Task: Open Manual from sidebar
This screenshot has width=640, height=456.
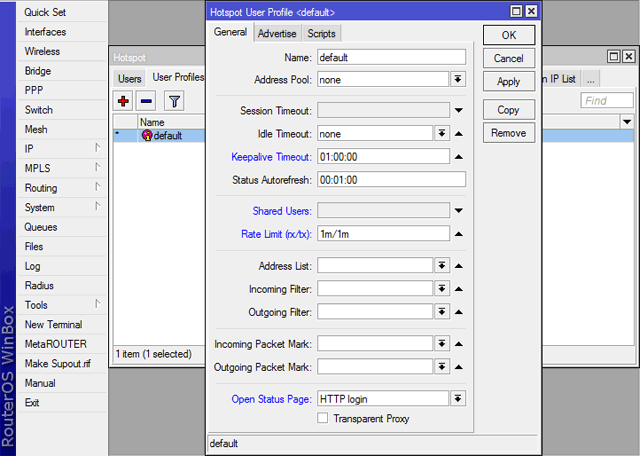Action: pos(62,383)
